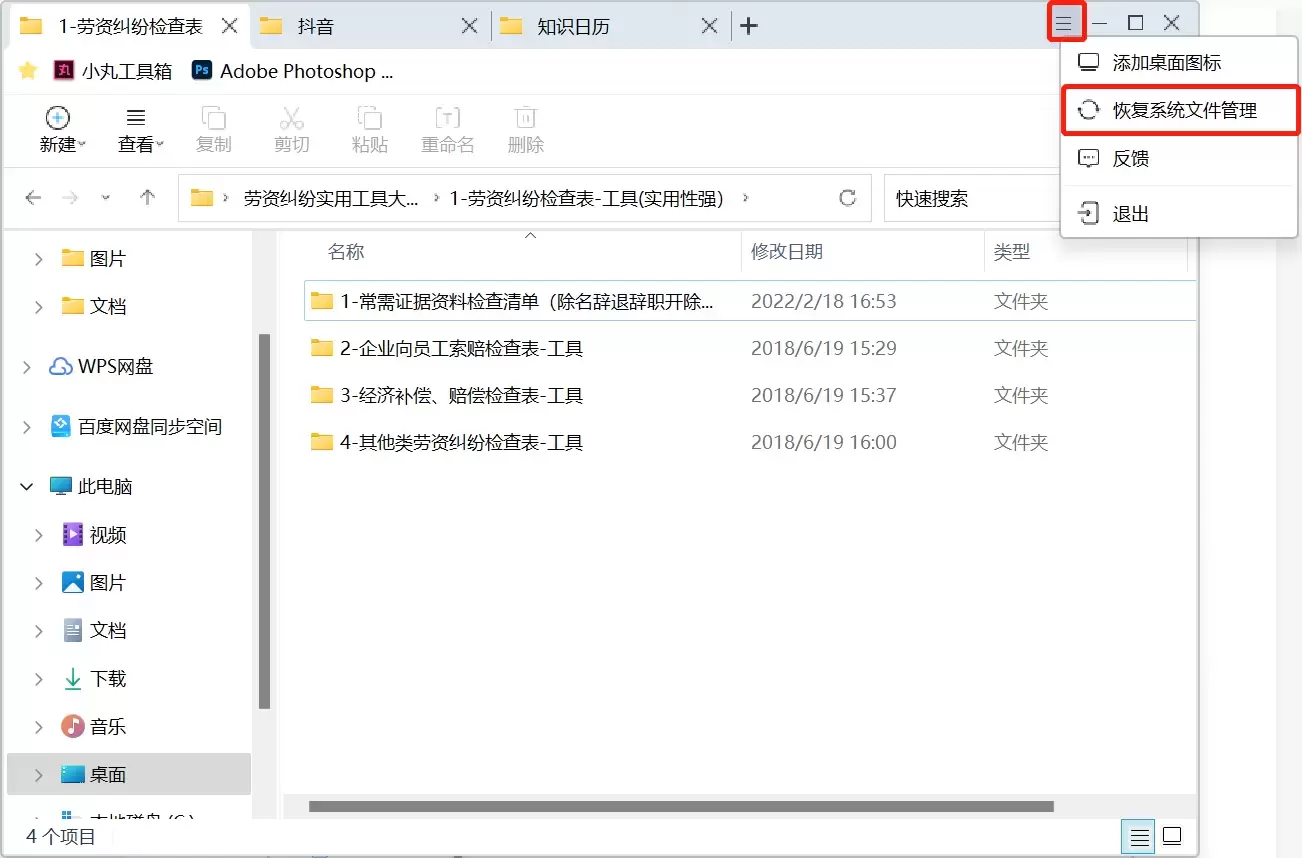Open the 新建 dropdown

tap(62, 130)
